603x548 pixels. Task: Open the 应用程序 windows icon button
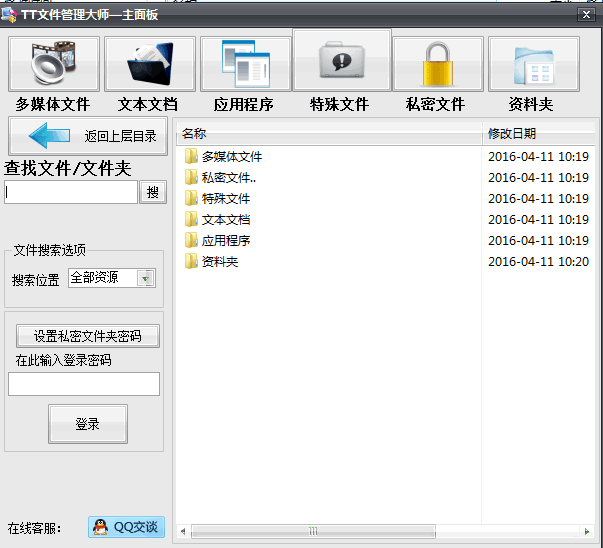(x=246, y=64)
